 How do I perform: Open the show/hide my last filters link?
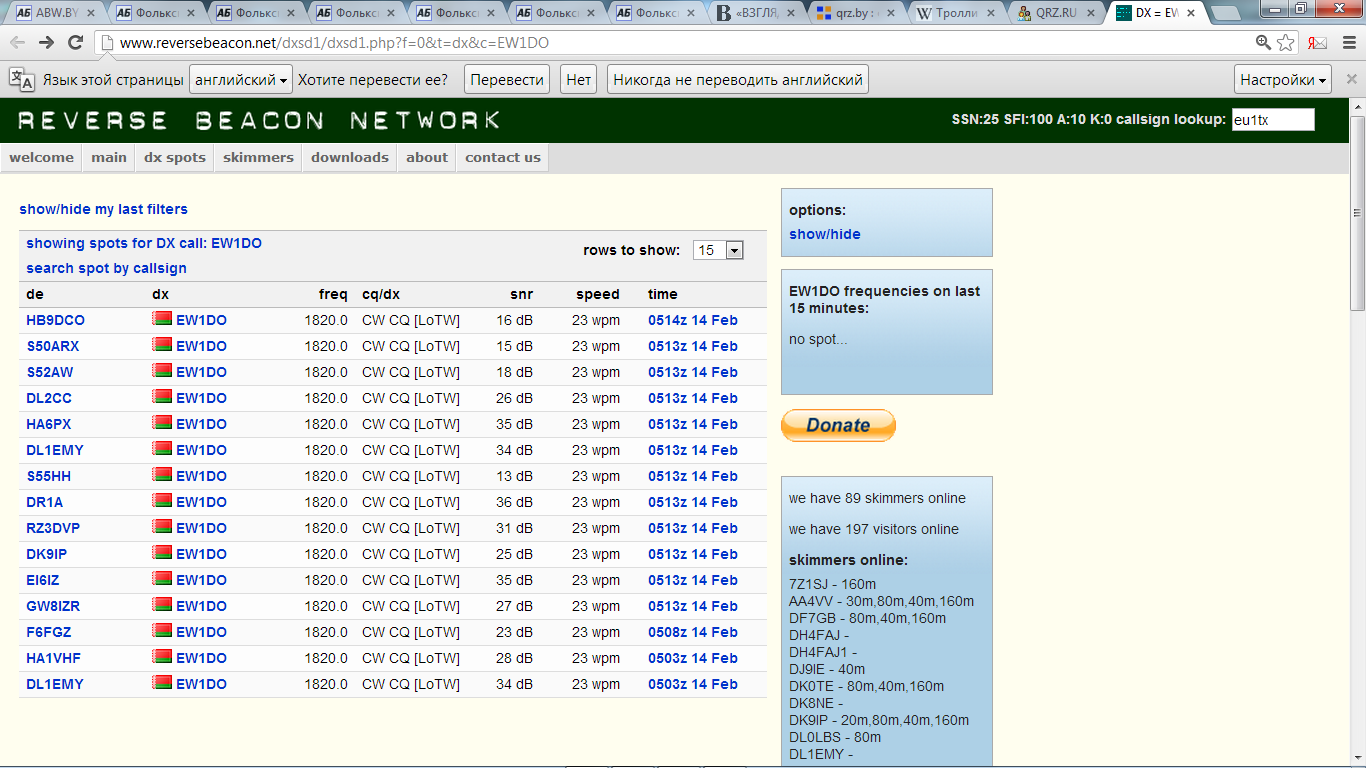[x=103, y=209]
